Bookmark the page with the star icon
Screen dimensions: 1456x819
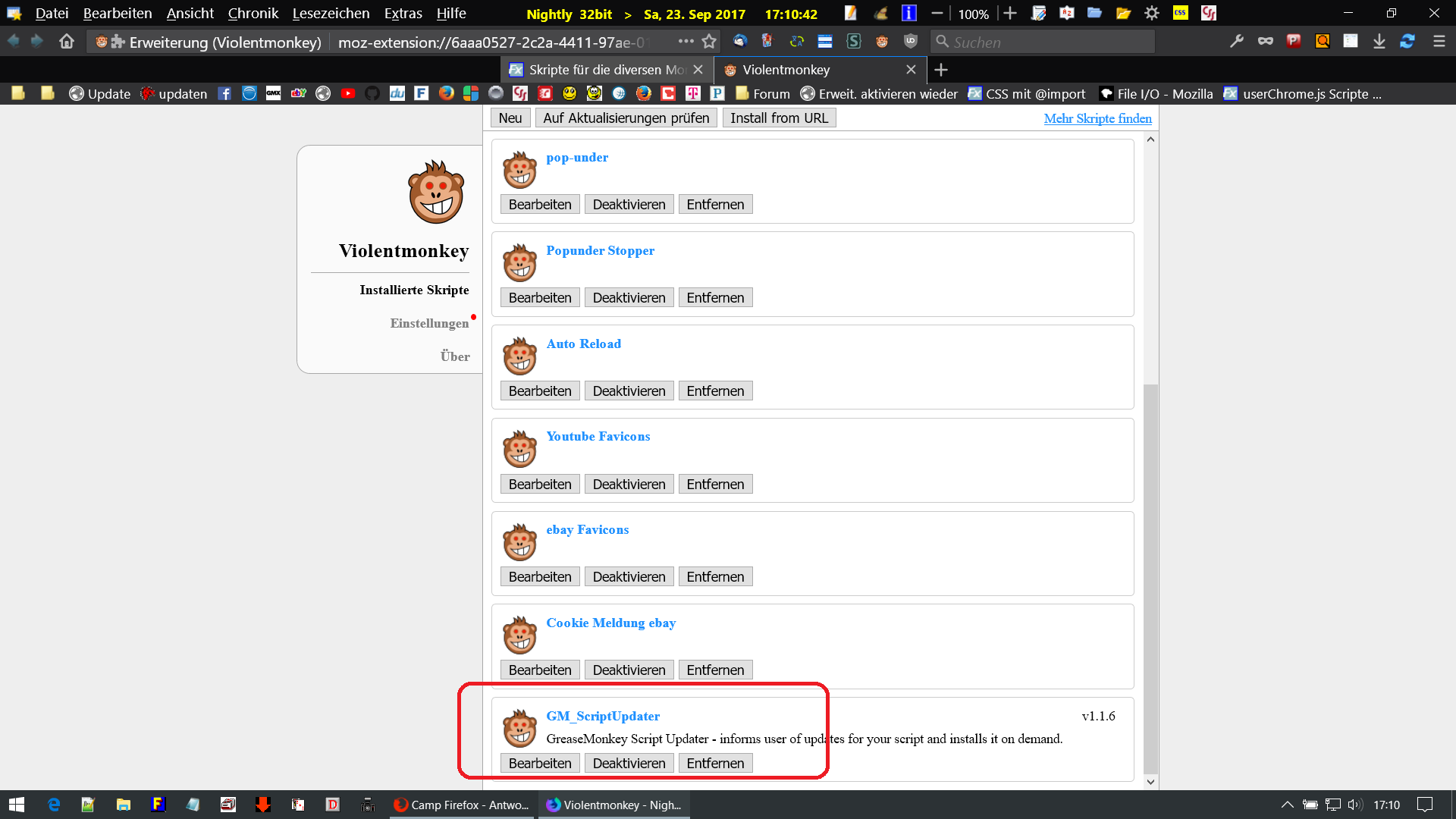709,42
